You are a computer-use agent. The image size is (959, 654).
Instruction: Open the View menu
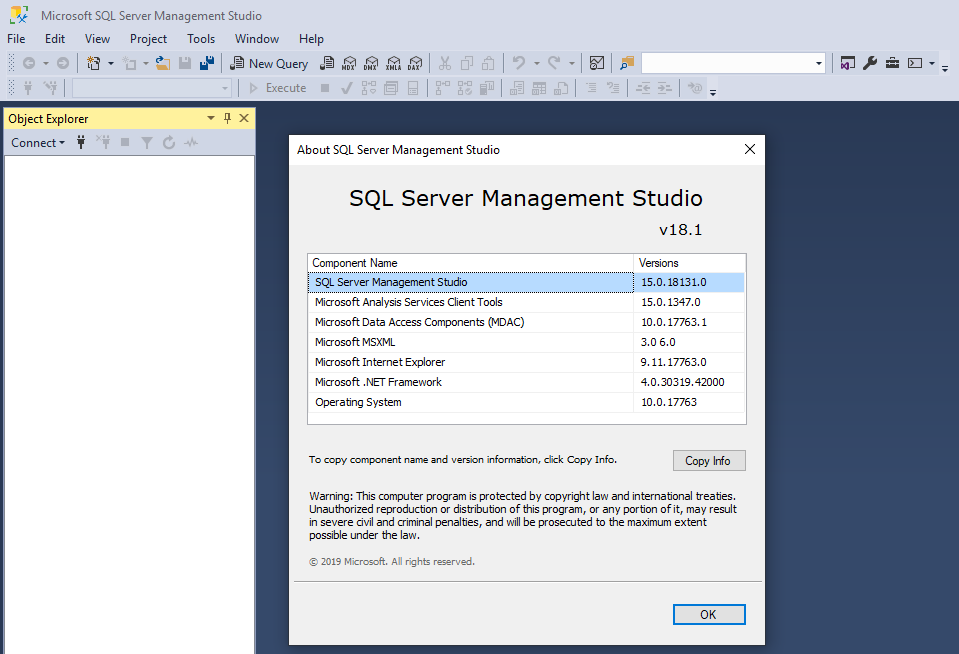click(x=96, y=39)
